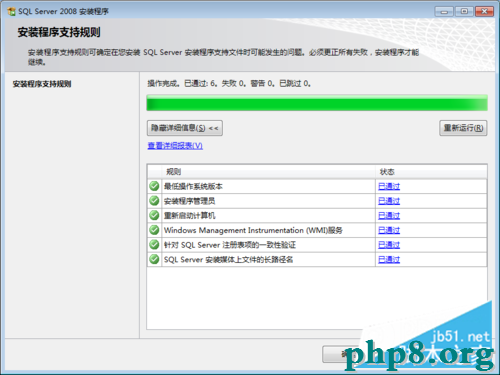This screenshot has height=375, width=500.
Task: Select Windows Management Instrumentation (WMI)服务 row text
Action: pyautogui.click(x=253, y=230)
